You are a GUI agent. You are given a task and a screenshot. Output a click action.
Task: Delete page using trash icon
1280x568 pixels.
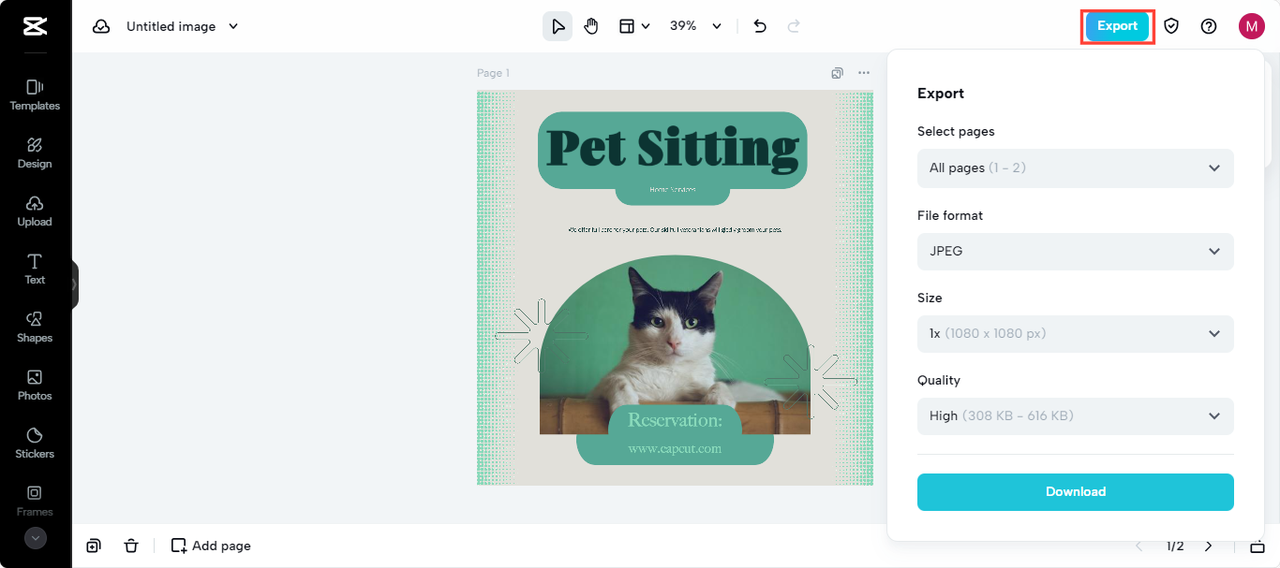click(x=131, y=546)
